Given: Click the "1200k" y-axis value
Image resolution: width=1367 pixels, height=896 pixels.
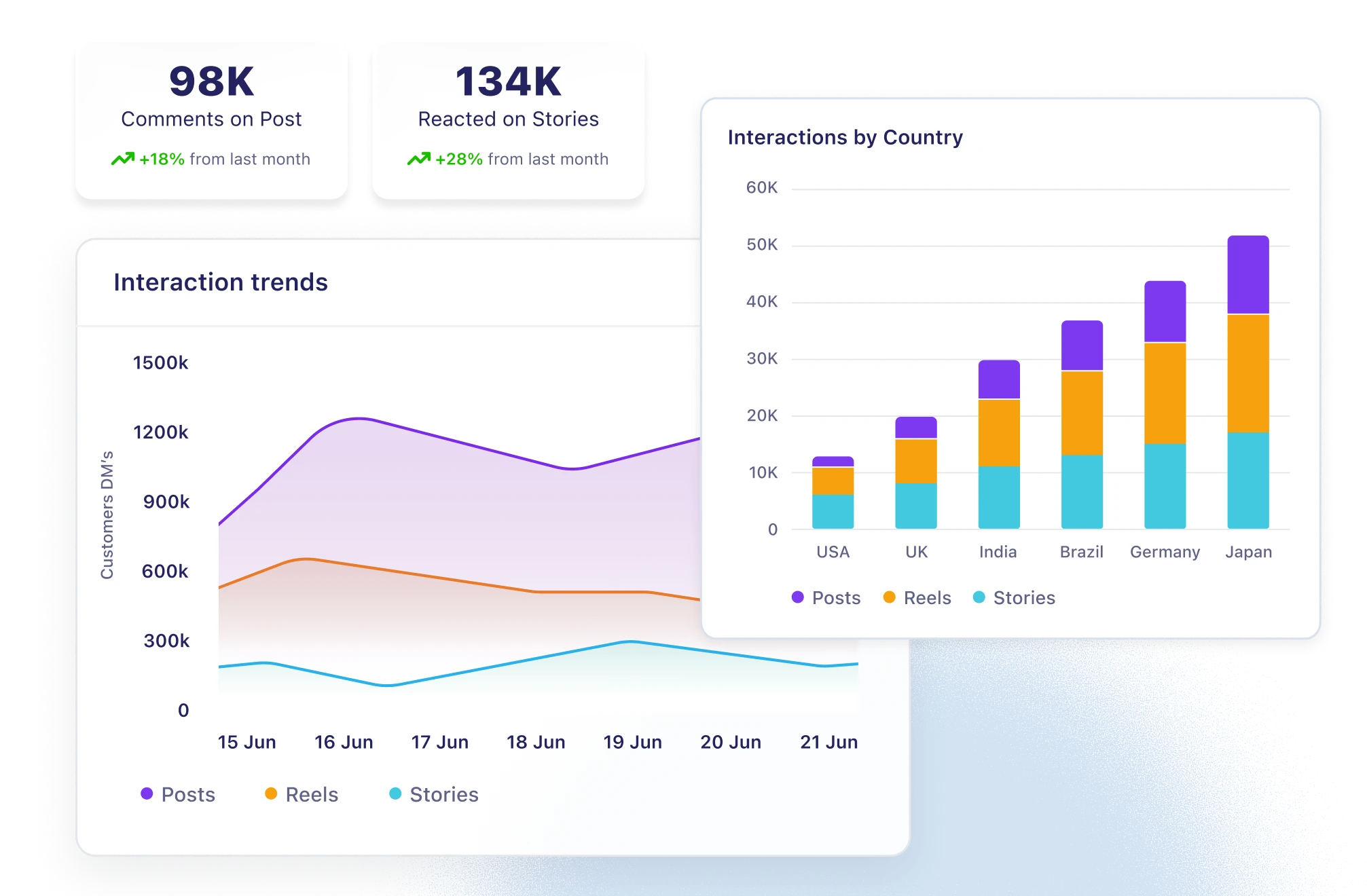Looking at the screenshot, I should click(161, 432).
